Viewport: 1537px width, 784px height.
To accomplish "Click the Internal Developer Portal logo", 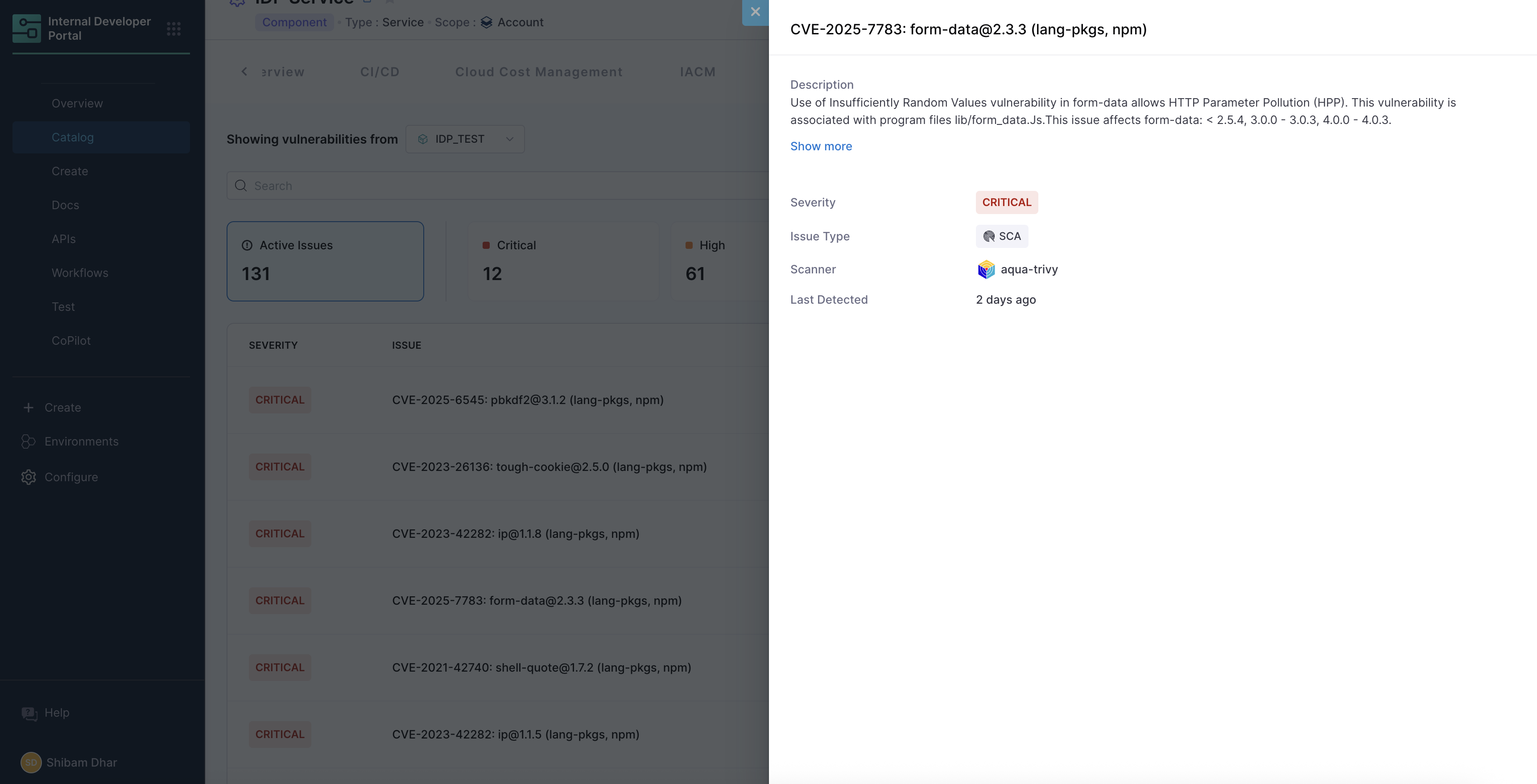I will [x=27, y=29].
